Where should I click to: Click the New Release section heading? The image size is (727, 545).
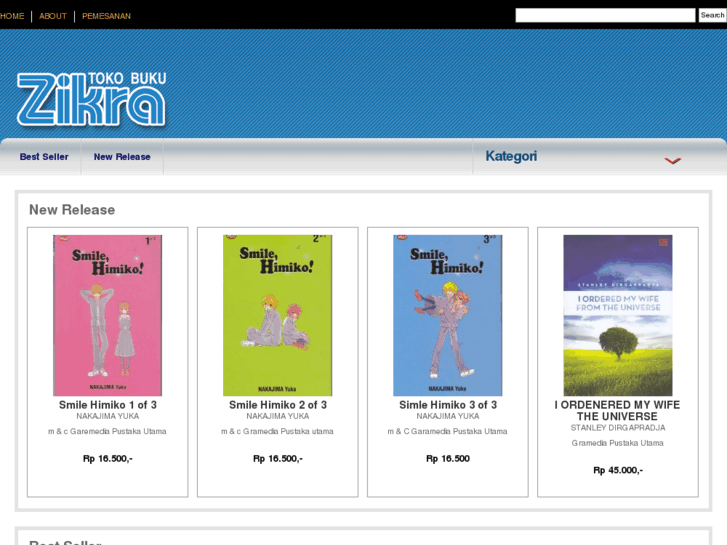tap(72, 210)
